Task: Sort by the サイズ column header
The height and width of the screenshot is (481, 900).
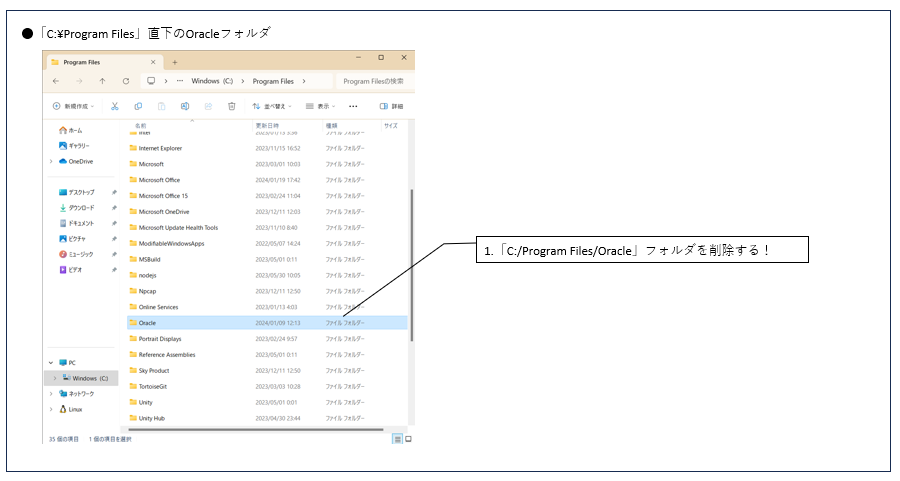Action: (x=391, y=125)
